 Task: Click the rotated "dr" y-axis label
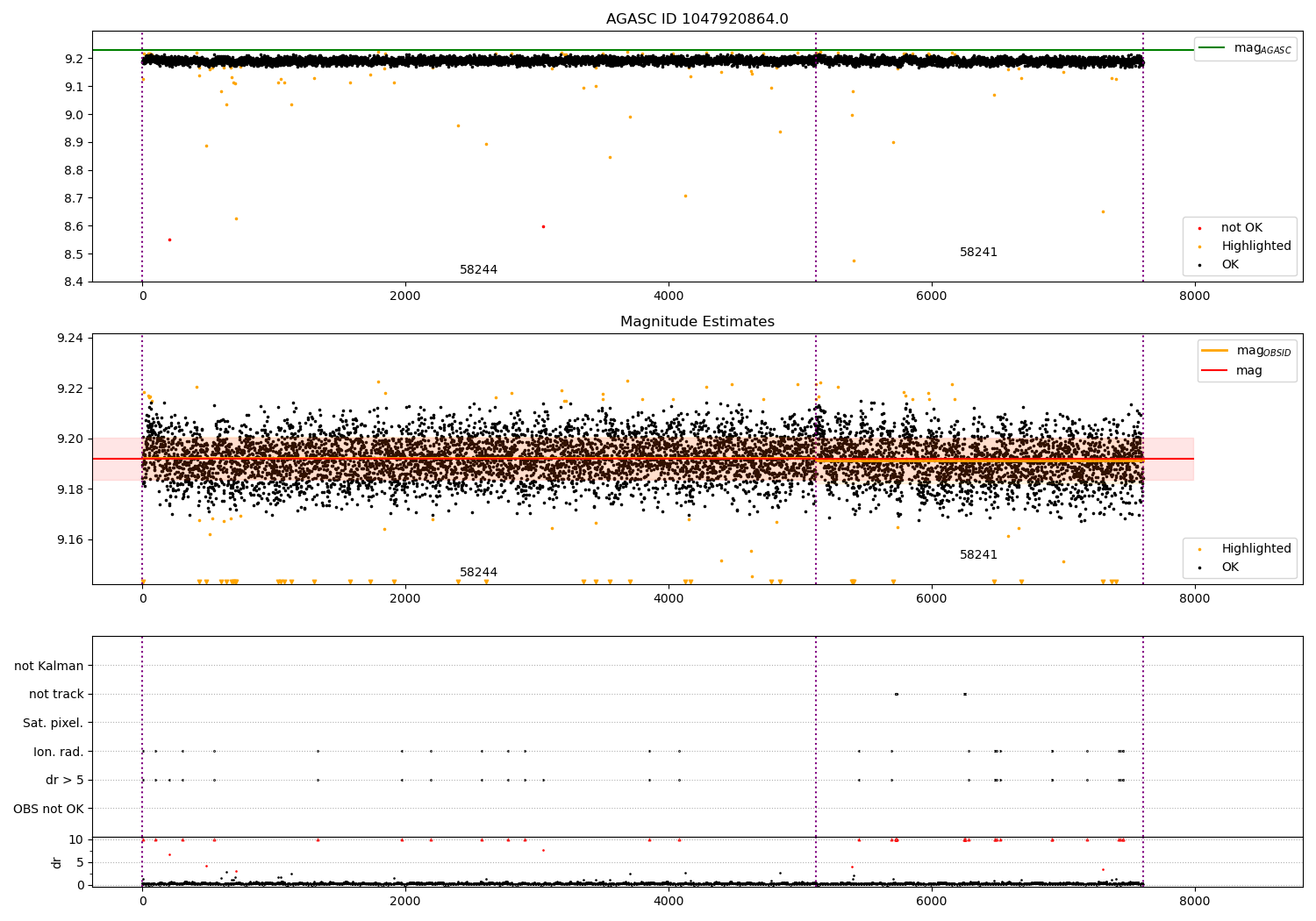coord(57,862)
